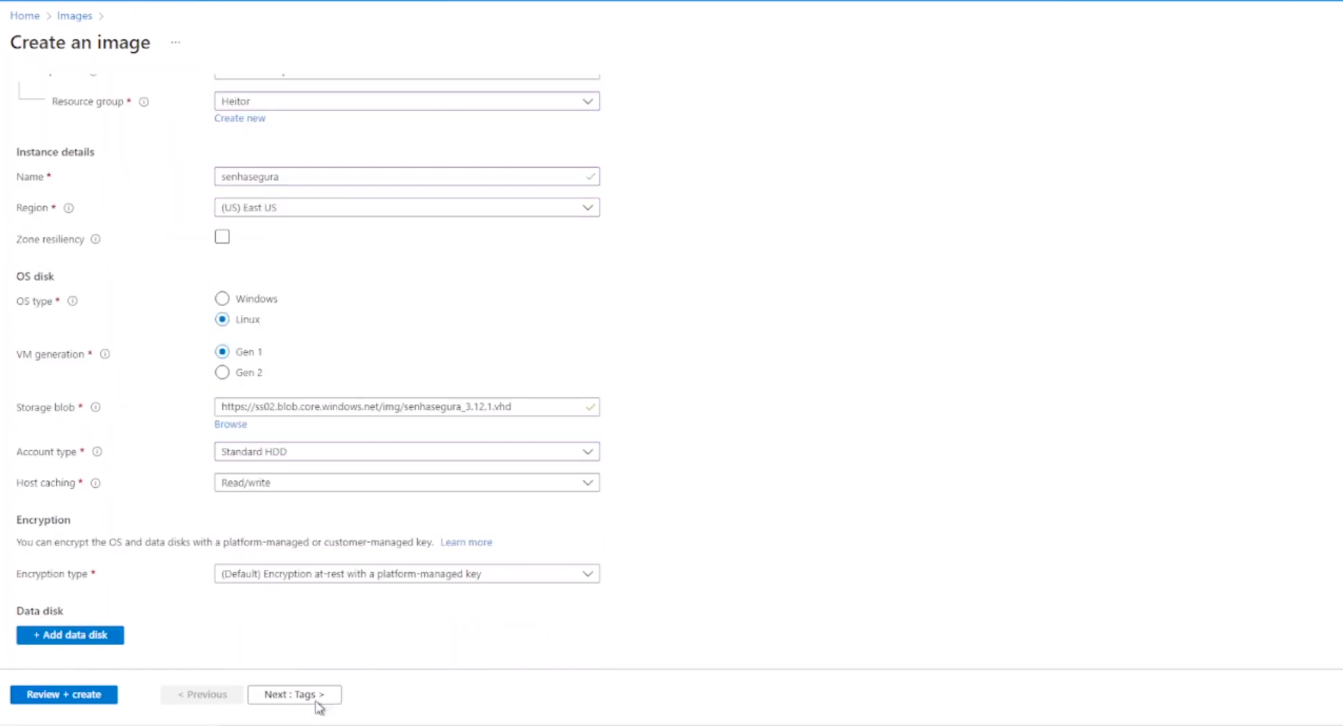Expand the Encryption type dropdown

point(407,574)
